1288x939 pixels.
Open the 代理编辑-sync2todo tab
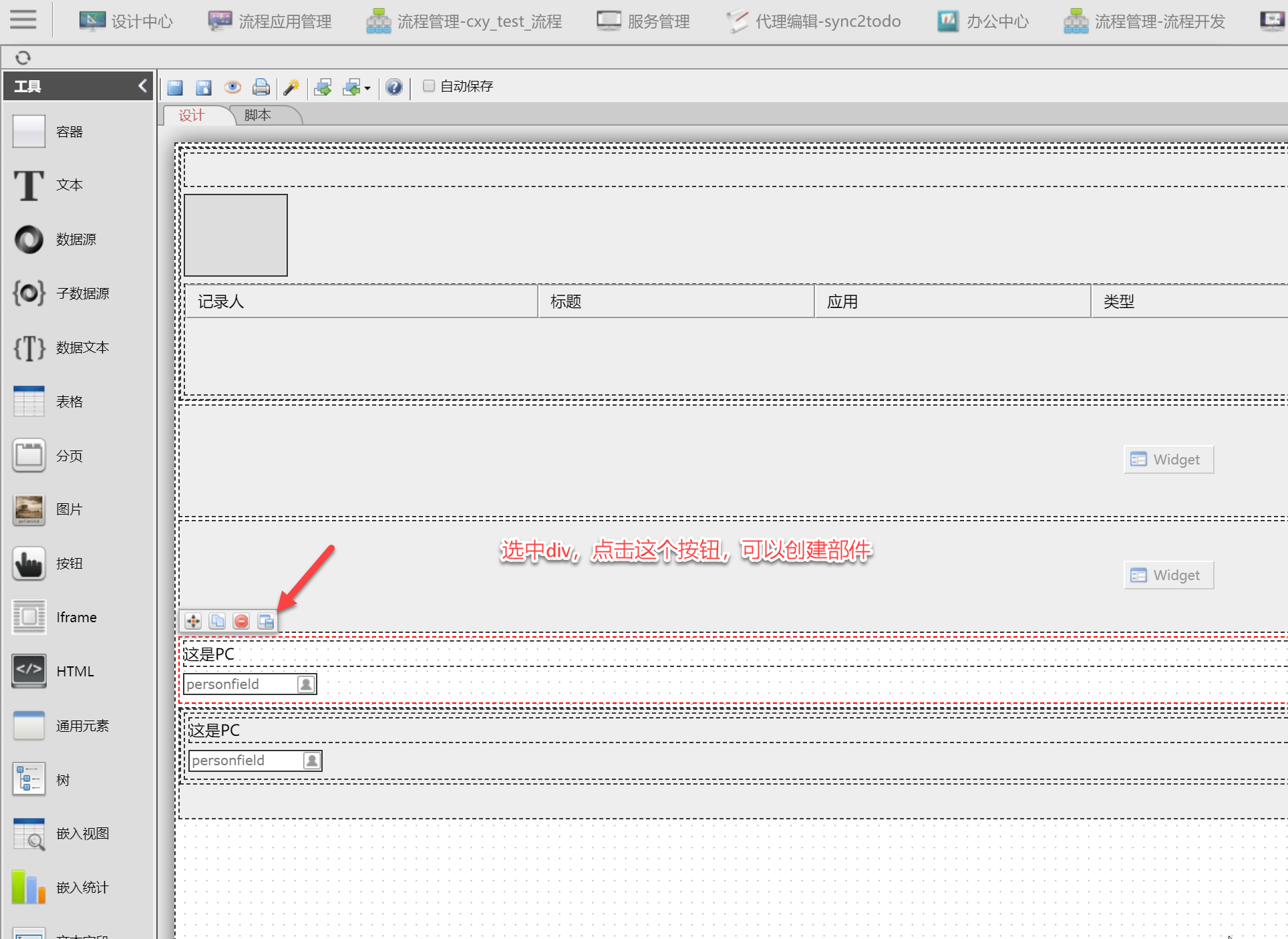pyautogui.click(x=813, y=21)
